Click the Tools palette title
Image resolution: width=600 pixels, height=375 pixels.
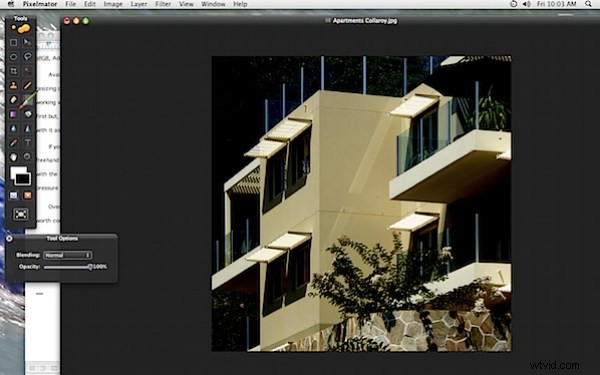click(x=21, y=18)
